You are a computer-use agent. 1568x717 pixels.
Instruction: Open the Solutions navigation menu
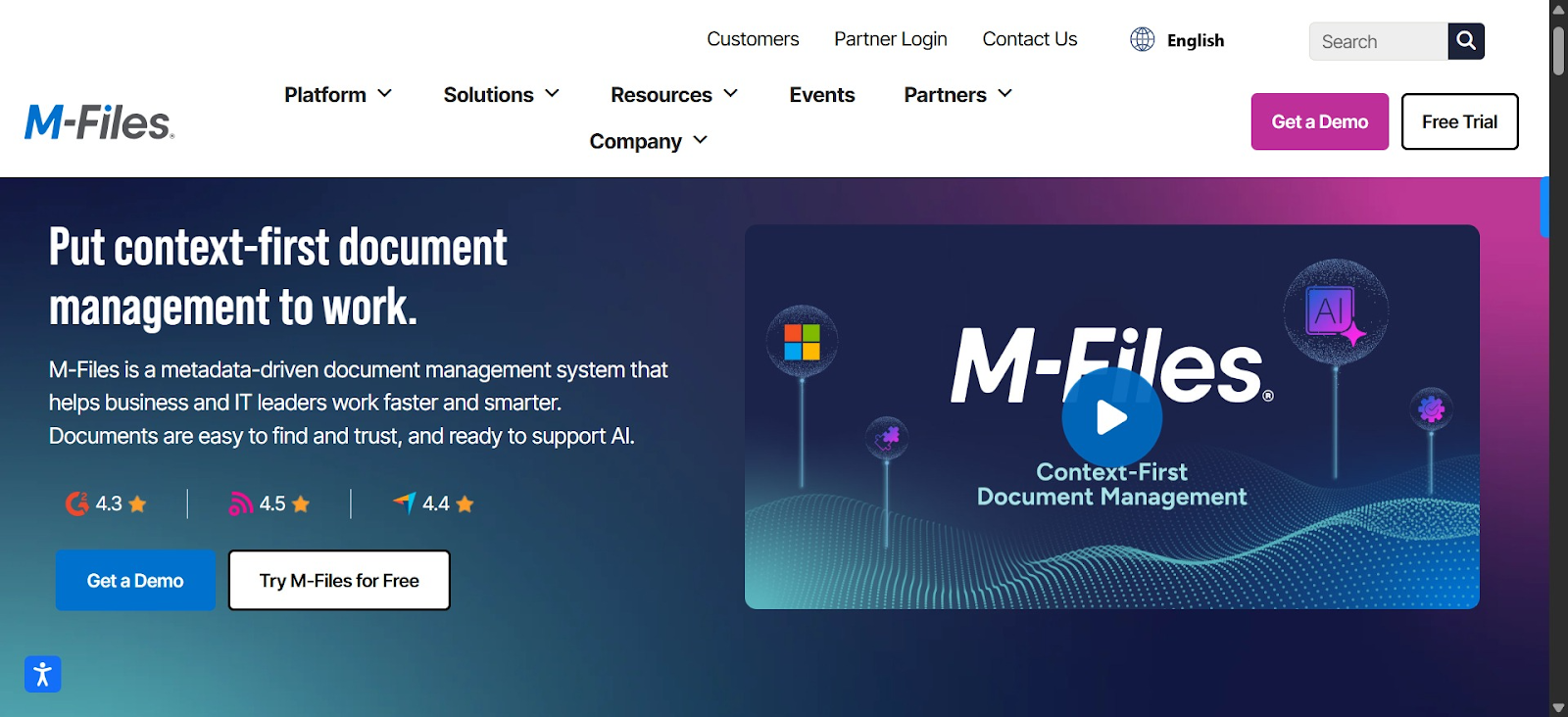(x=502, y=95)
